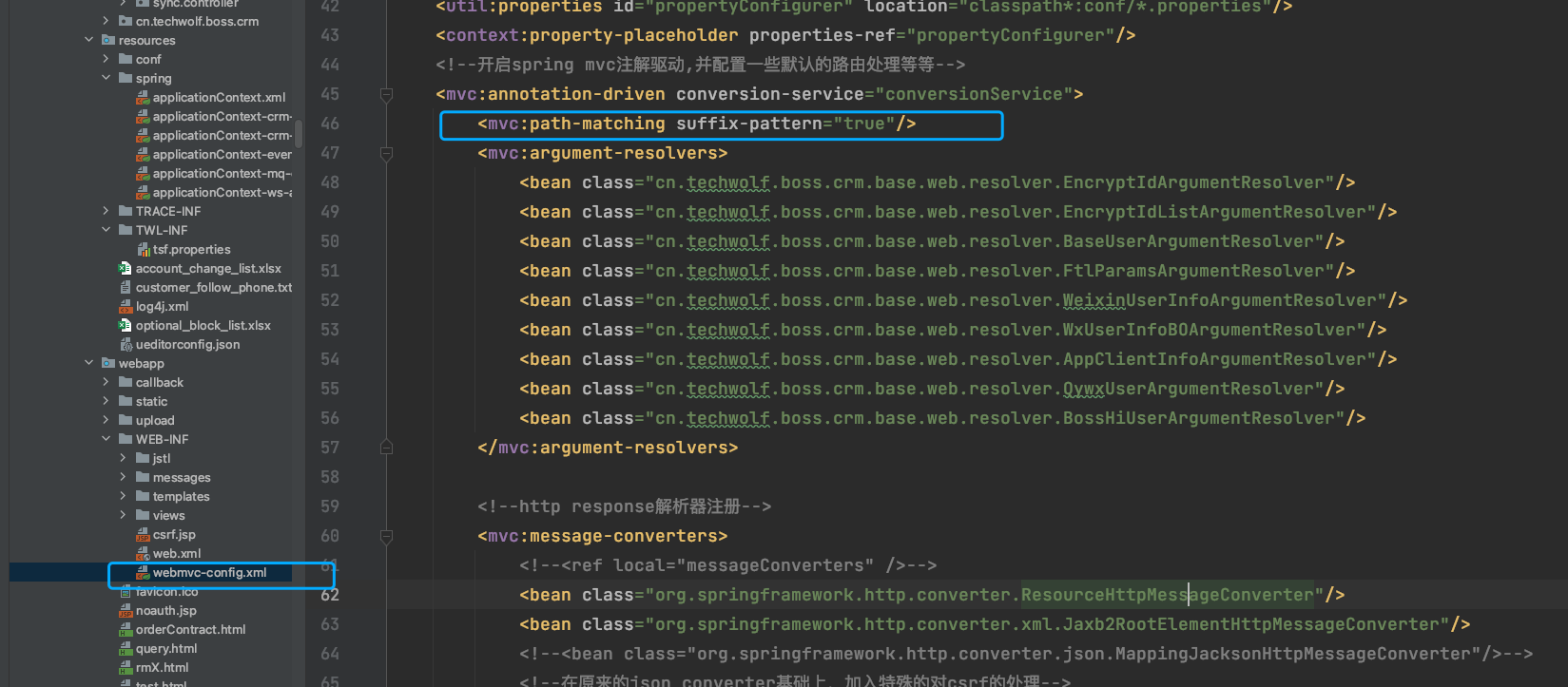Expand the static folder chevron
This screenshot has width=1568, height=687.
coord(106,401)
